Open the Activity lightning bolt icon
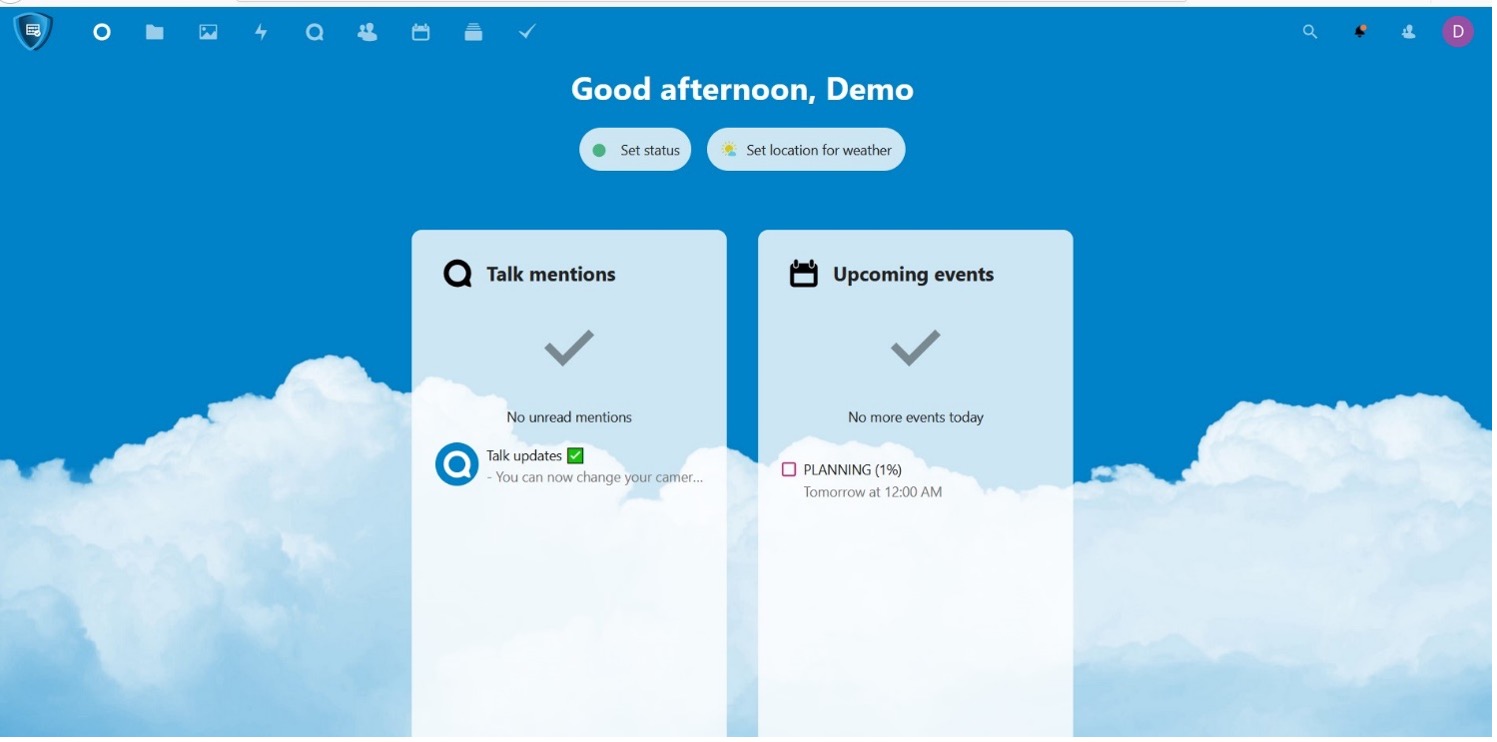This screenshot has height=742, width=1497. [261, 32]
